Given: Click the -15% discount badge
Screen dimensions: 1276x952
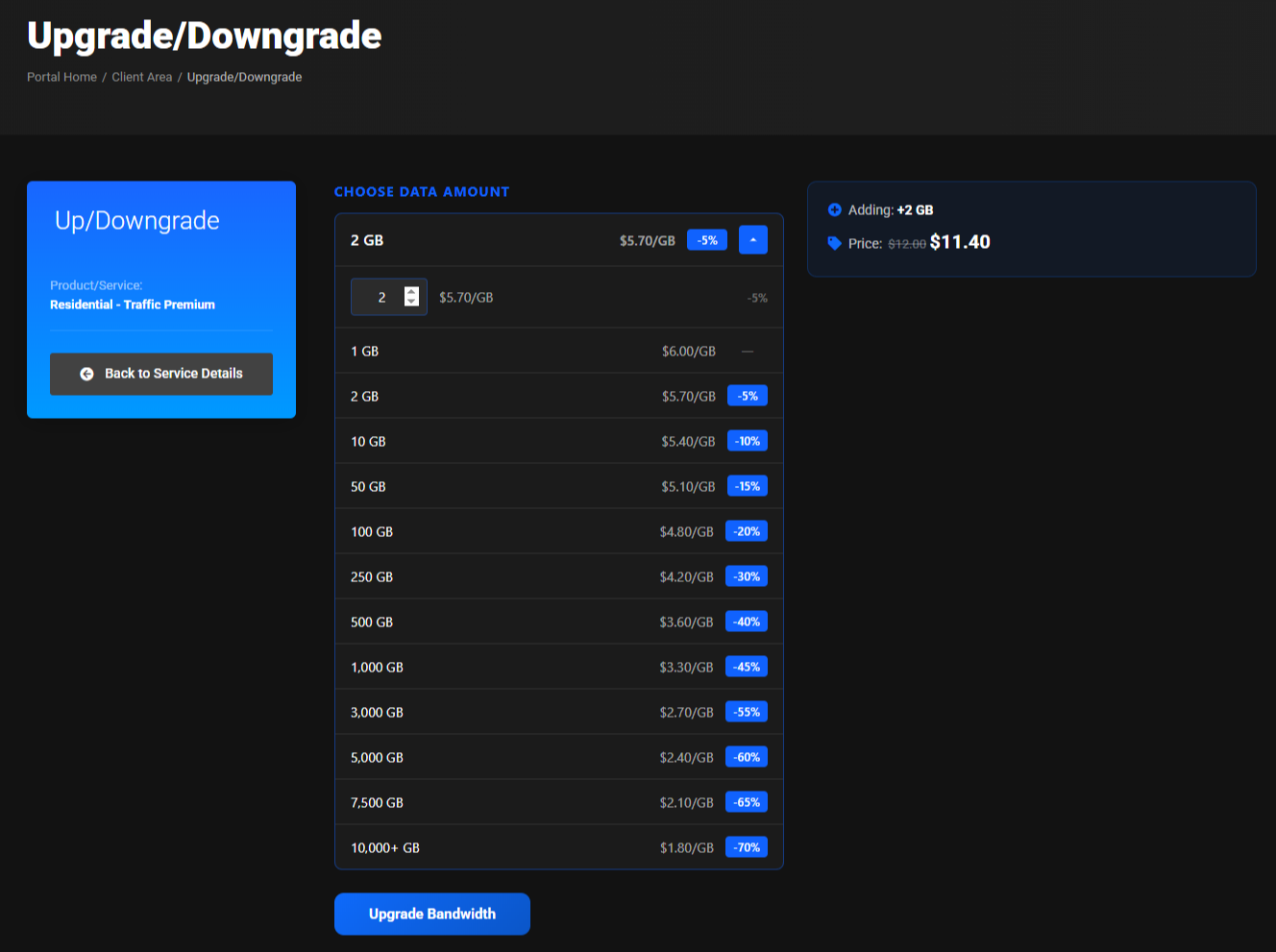Looking at the screenshot, I should (x=748, y=486).
